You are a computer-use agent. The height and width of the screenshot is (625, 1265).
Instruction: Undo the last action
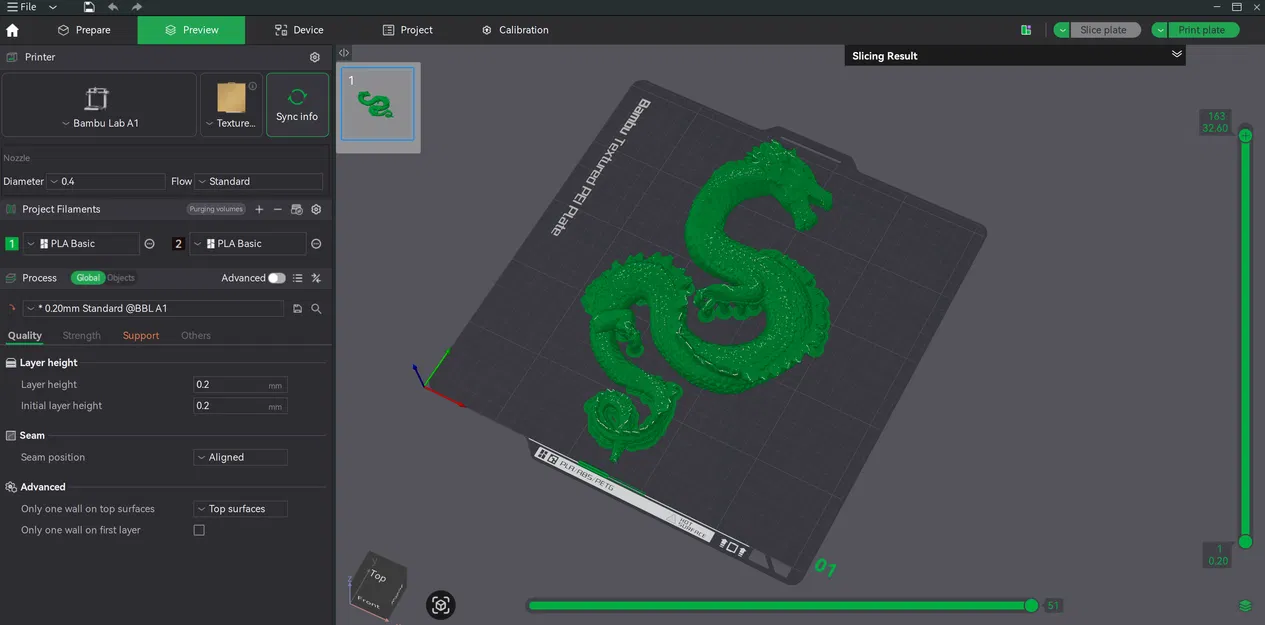click(113, 7)
